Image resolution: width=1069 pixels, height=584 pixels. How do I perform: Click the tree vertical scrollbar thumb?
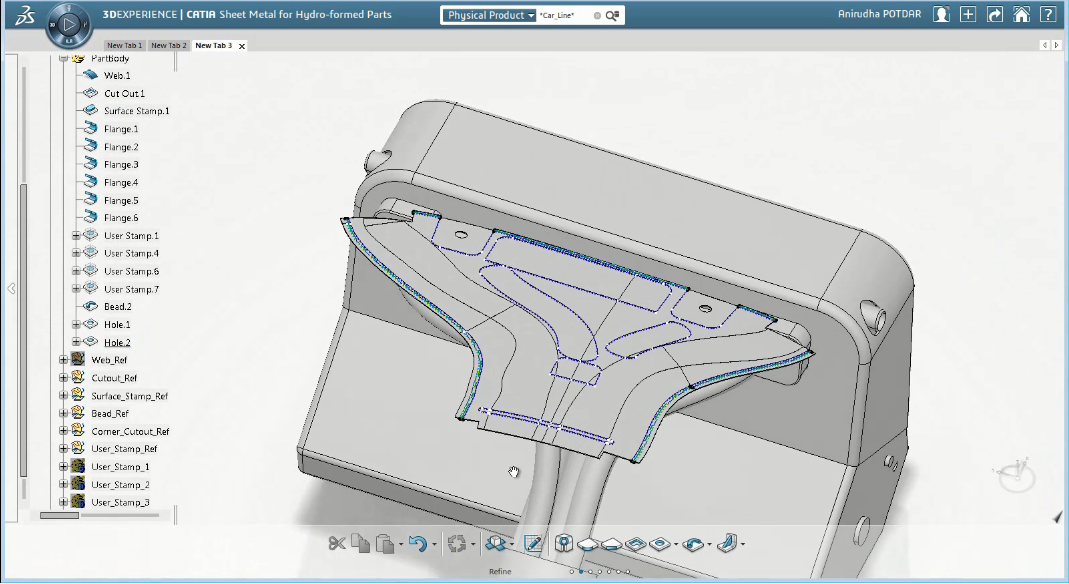(24, 330)
